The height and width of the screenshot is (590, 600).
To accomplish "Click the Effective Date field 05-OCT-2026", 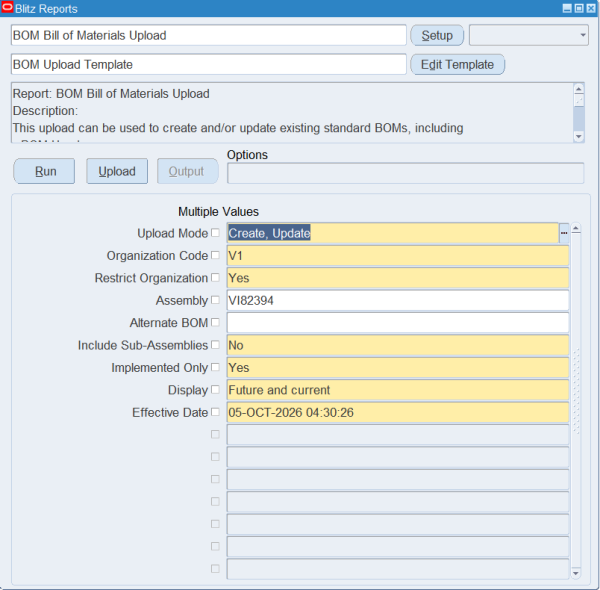I will coord(398,412).
